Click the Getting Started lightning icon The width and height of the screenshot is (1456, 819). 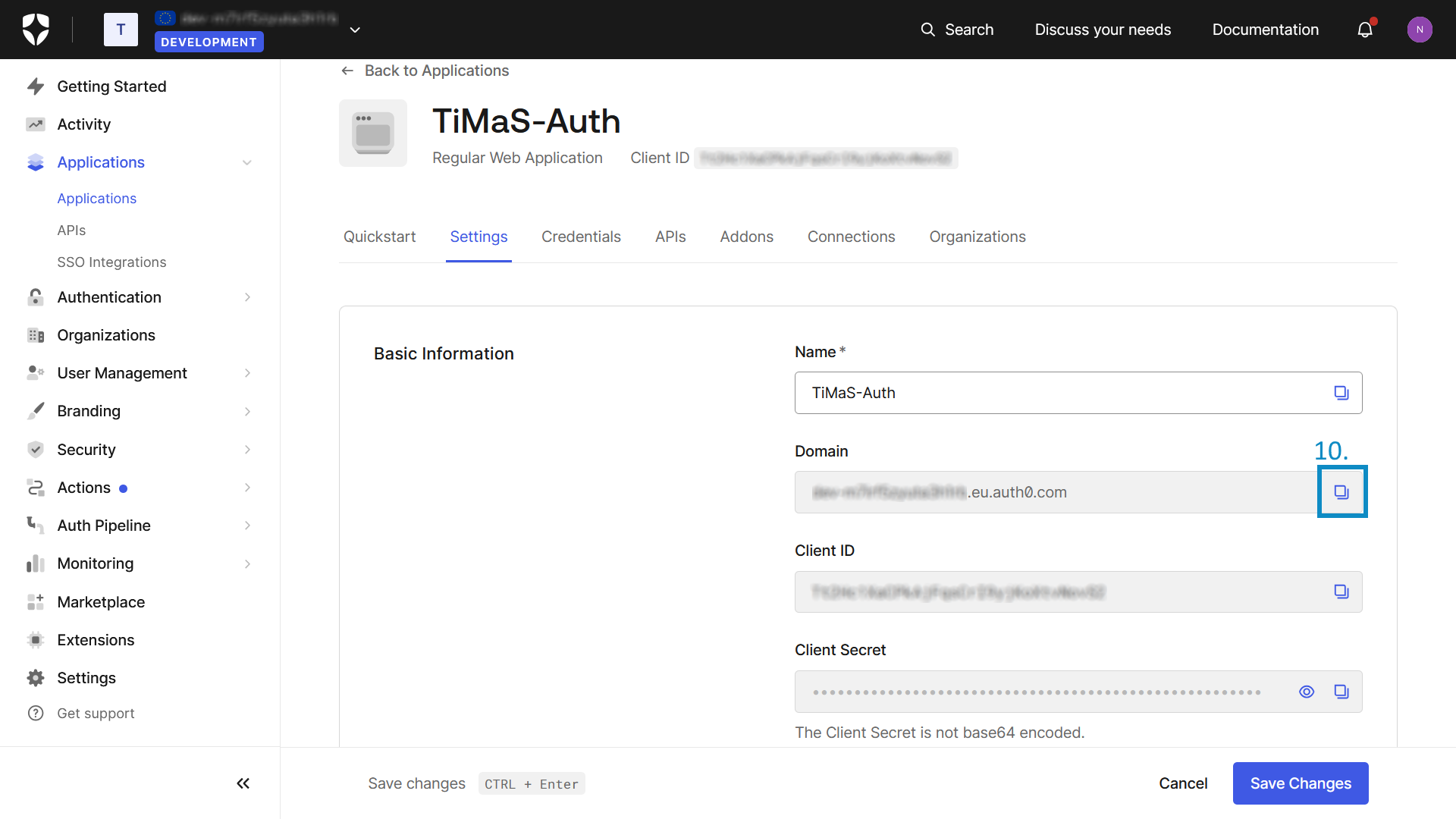[x=36, y=86]
